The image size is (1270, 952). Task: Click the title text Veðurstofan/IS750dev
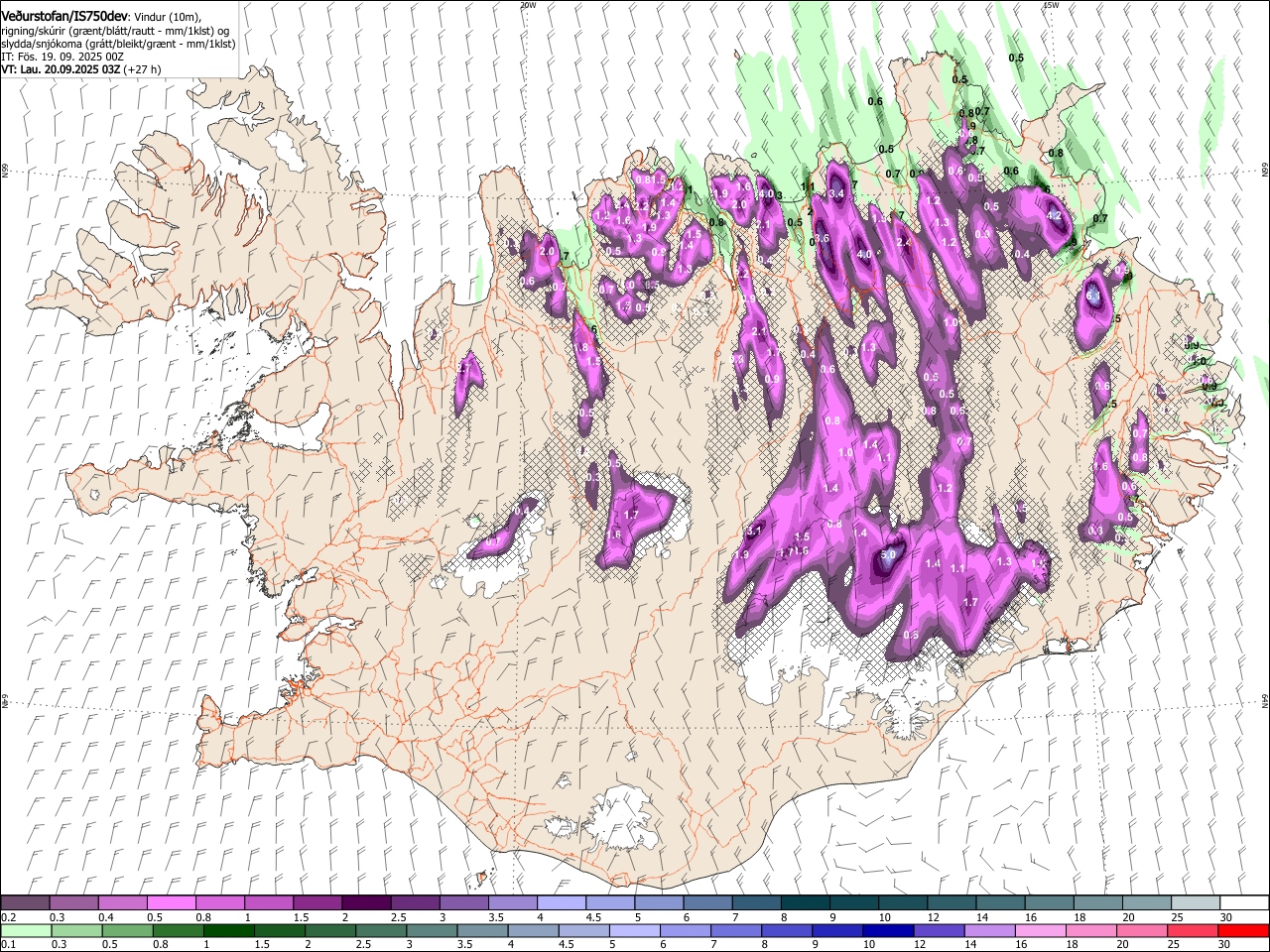(64, 18)
